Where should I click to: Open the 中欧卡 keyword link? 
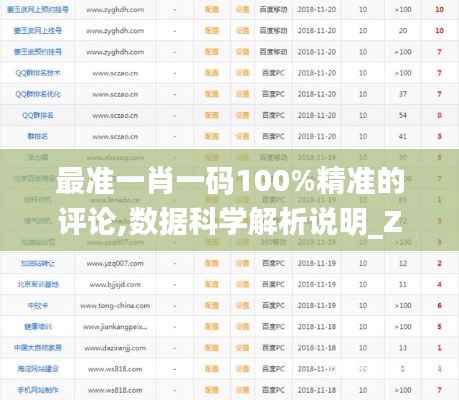[38, 305]
